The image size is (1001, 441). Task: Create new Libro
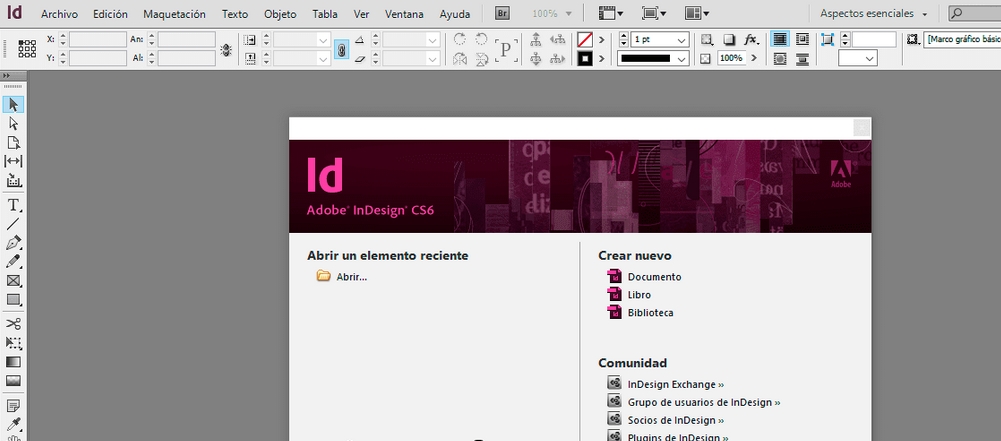click(639, 295)
